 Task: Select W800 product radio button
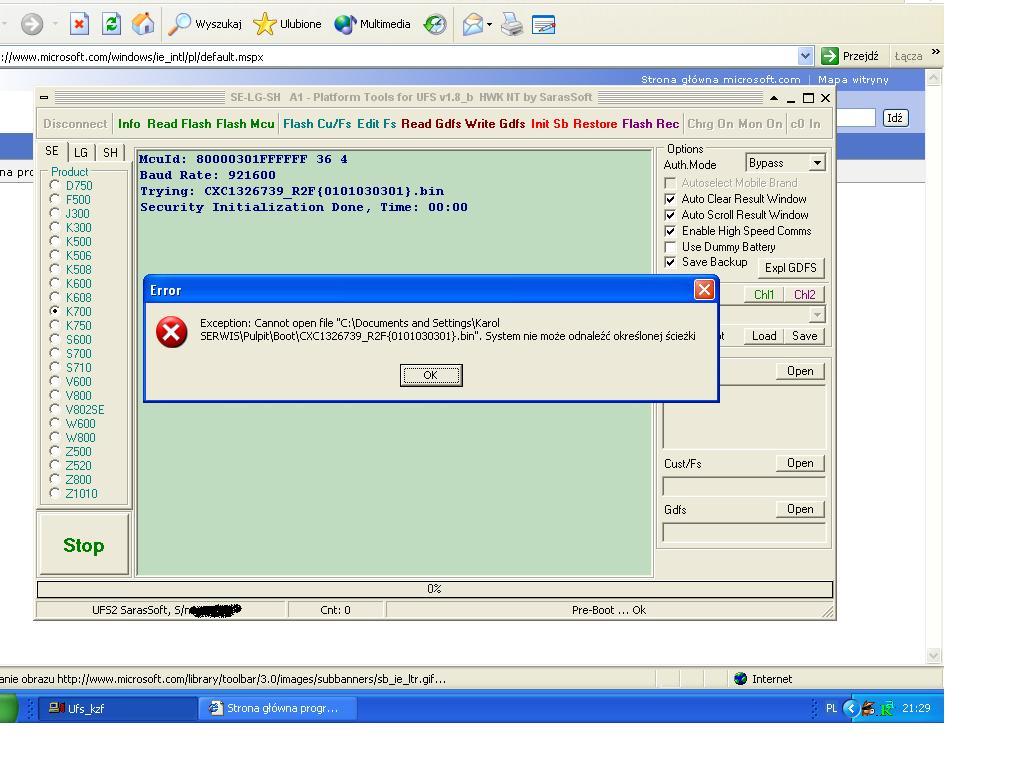pyautogui.click(x=55, y=437)
